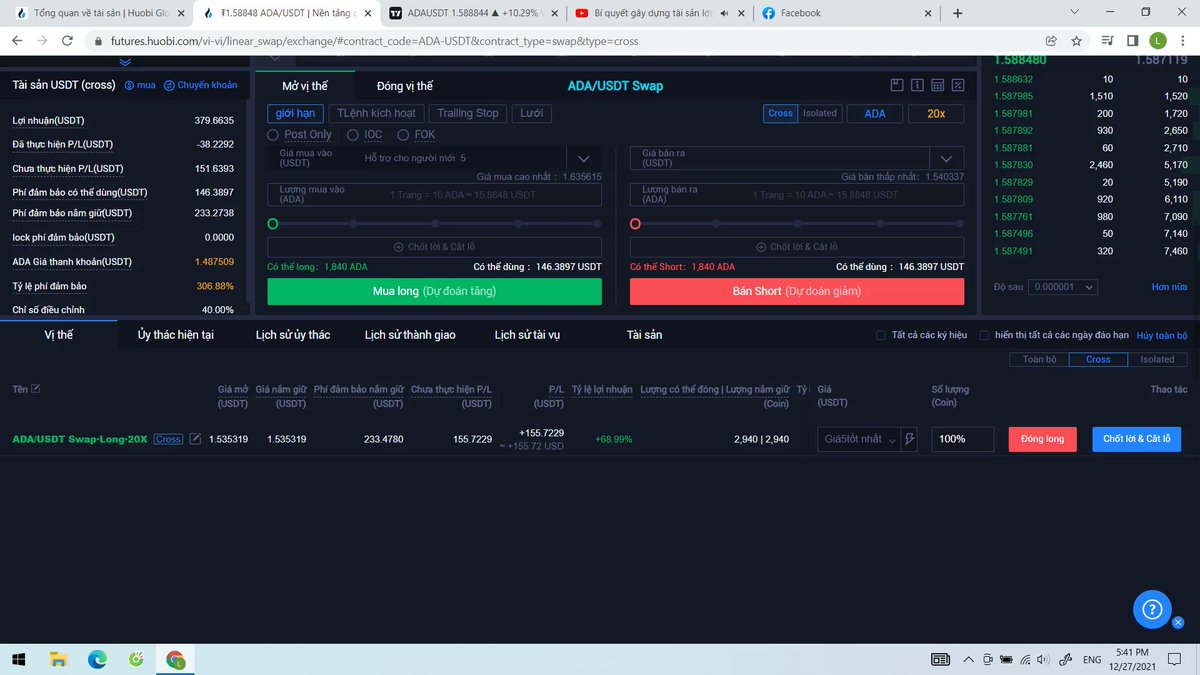The image size is (1200, 675).
Task: Click the Mua long green button
Action: click(x=434, y=291)
